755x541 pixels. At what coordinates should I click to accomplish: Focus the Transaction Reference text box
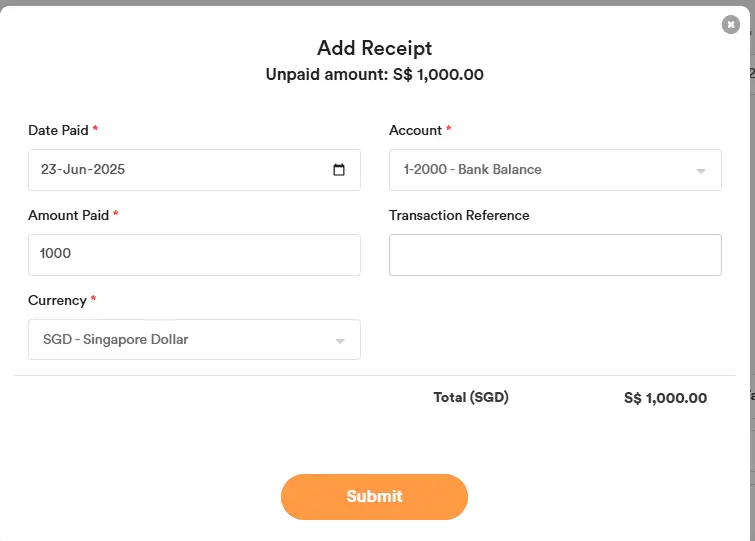pyautogui.click(x=555, y=255)
